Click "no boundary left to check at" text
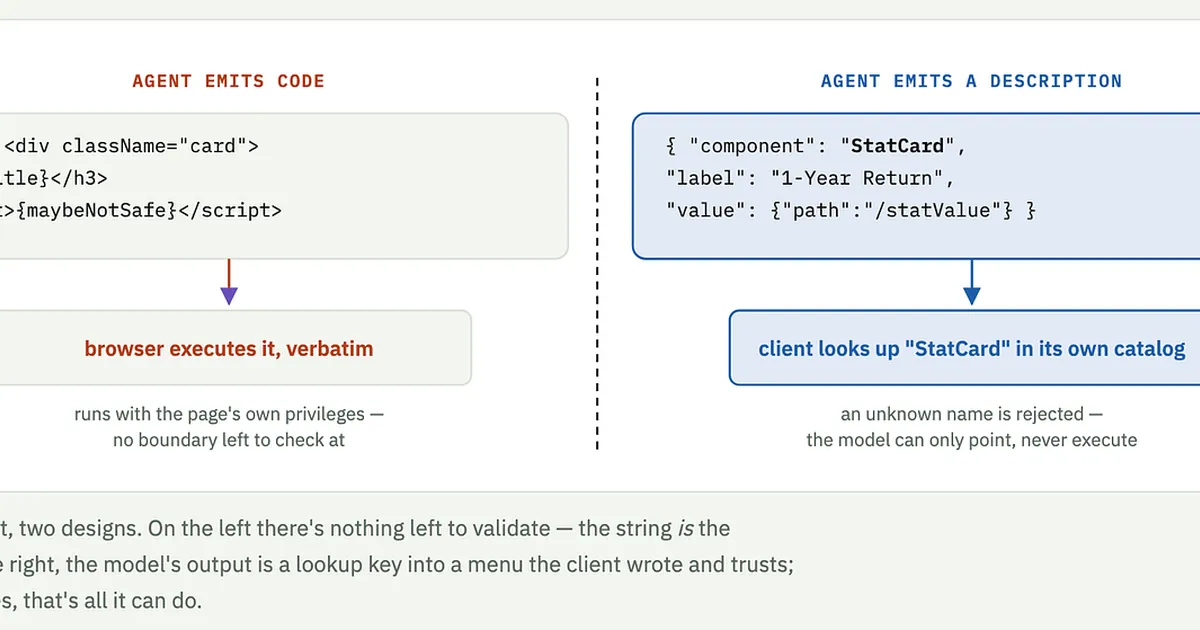Viewport: 1200px width, 630px height. click(x=228, y=439)
